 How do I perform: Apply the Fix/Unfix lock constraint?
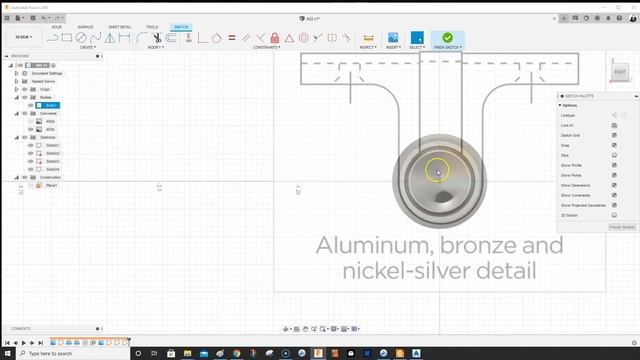275,38
